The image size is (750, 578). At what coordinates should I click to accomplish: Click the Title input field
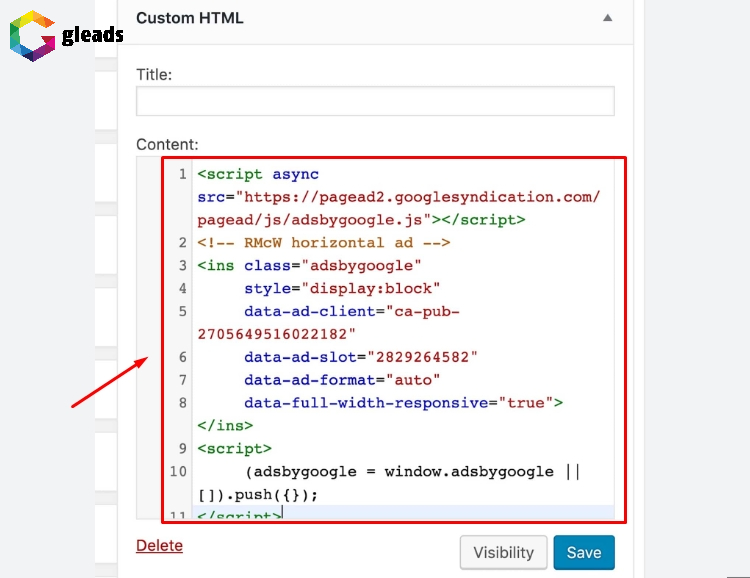point(375,101)
